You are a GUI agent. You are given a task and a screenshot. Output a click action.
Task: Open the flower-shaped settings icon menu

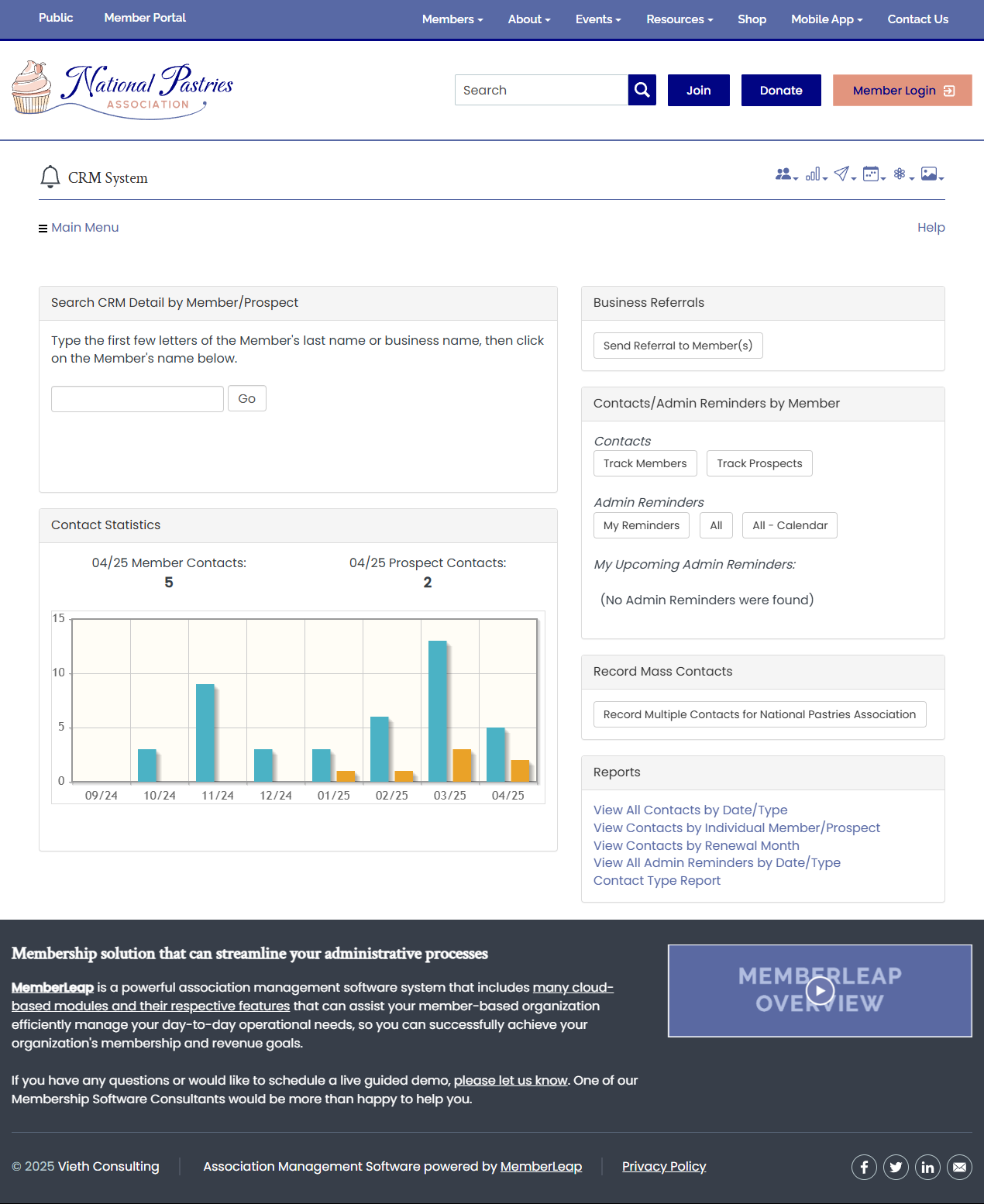point(903,174)
